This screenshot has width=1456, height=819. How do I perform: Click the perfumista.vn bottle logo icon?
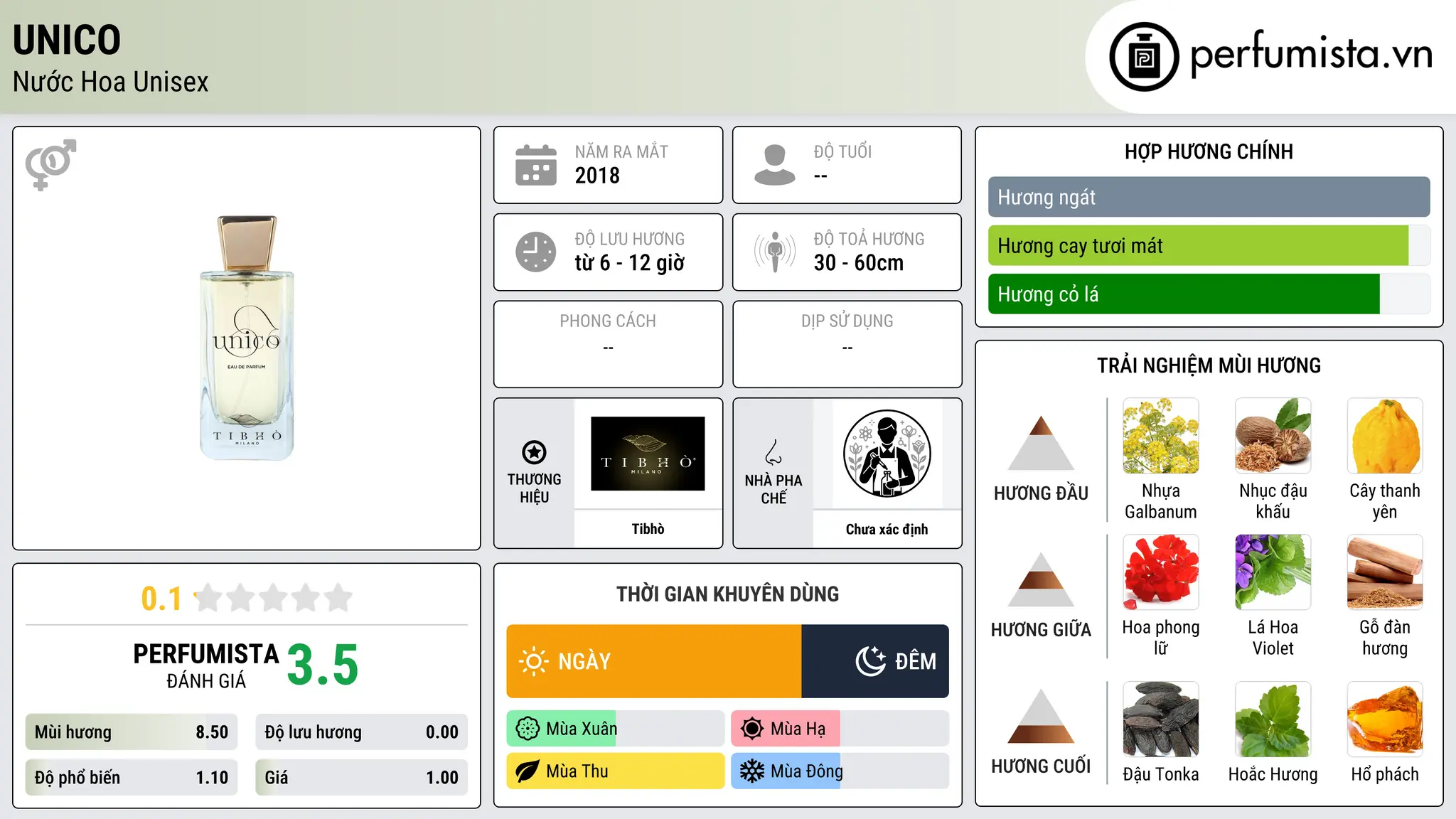[x=1144, y=57]
